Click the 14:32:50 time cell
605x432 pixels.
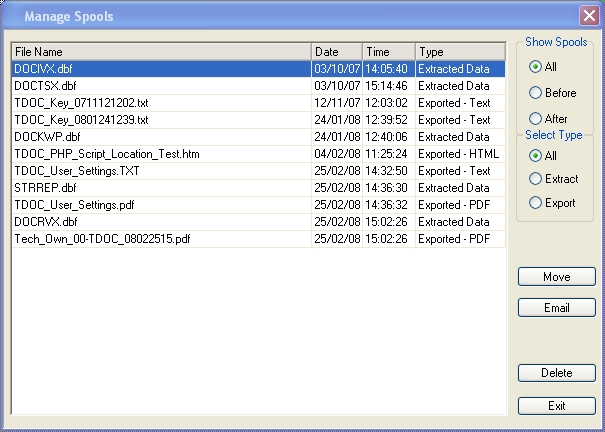[x=389, y=171]
